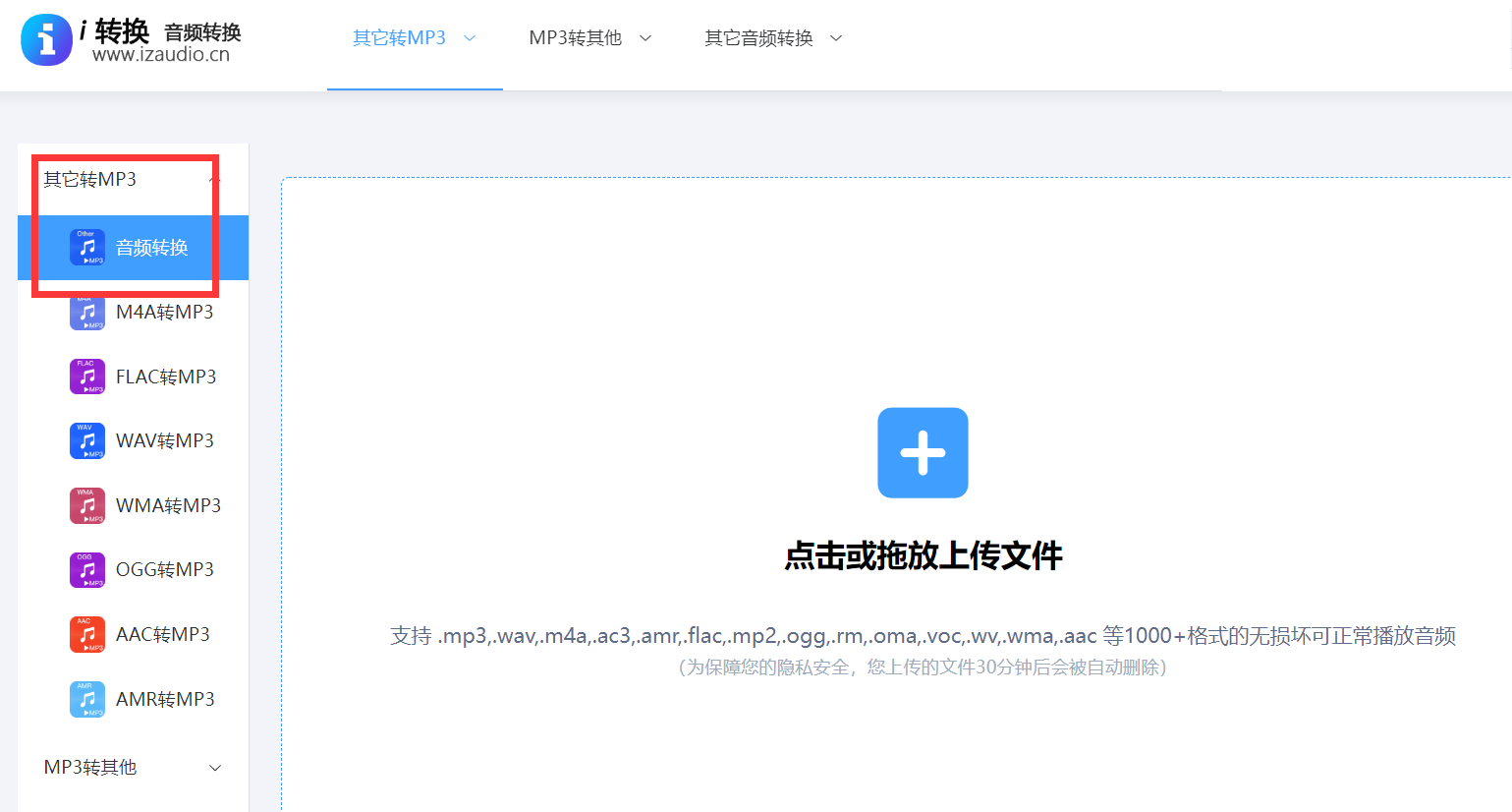The width and height of the screenshot is (1512, 812).
Task: Click the WAV转MP3 blue icon
Action: [86, 441]
